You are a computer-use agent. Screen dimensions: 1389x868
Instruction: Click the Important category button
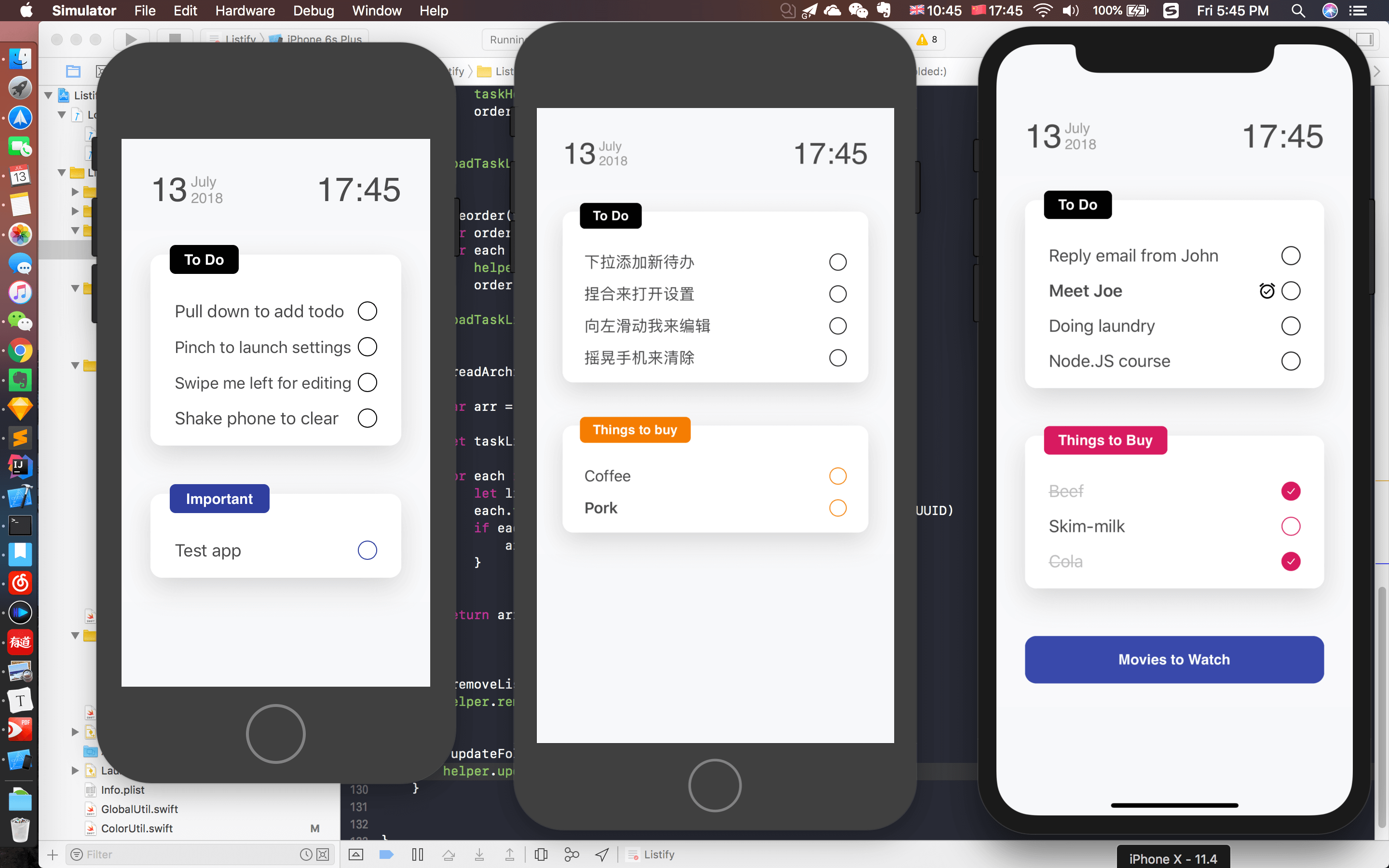pos(219,498)
